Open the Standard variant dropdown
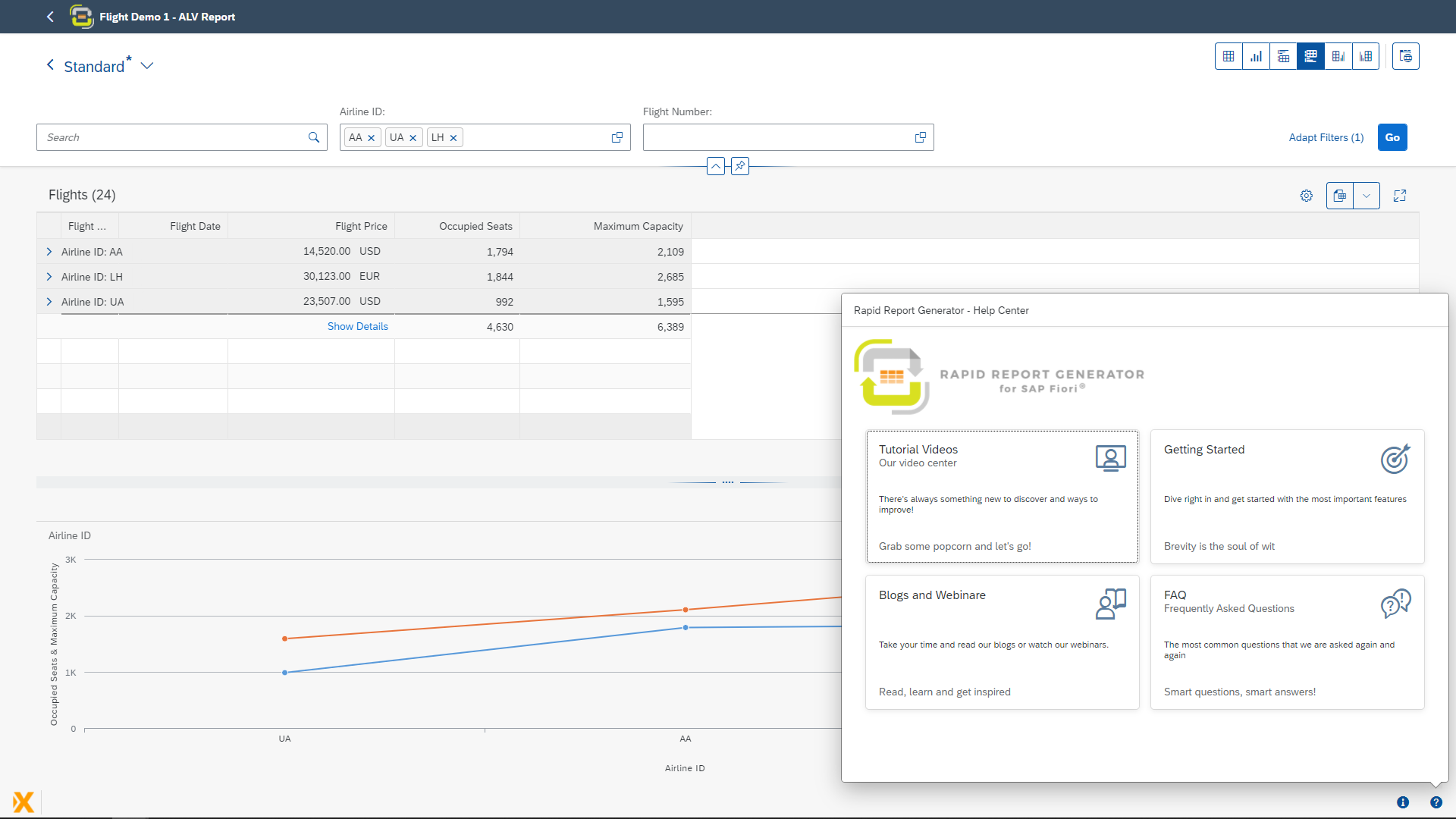1456x819 pixels. (147, 66)
